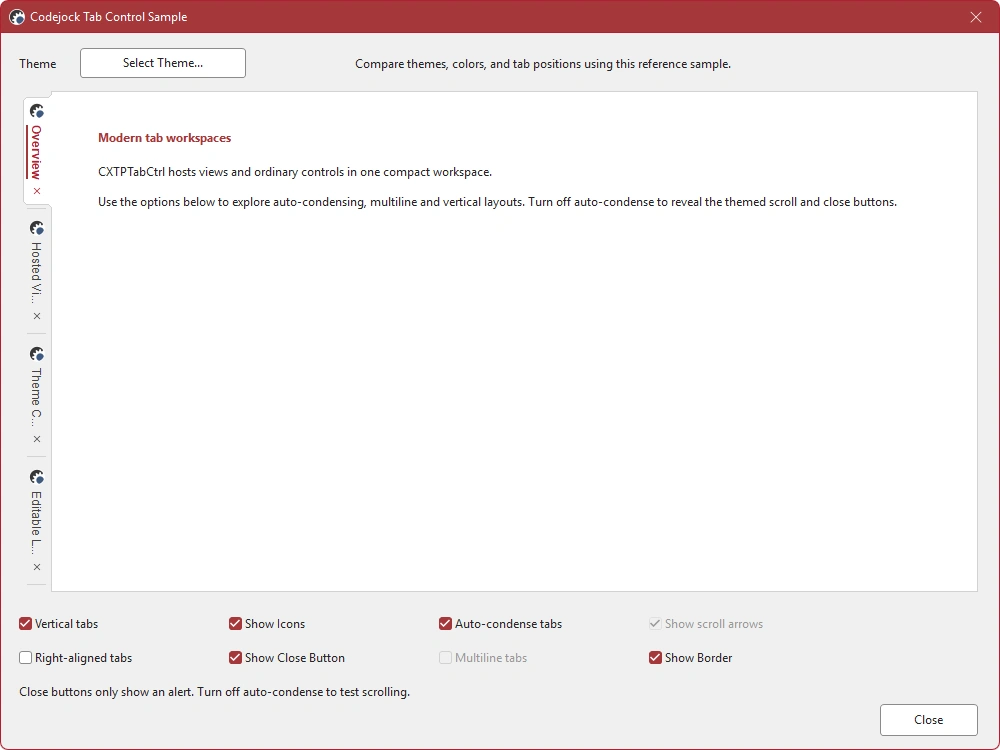Open the Editable L... tab

point(36,522)
